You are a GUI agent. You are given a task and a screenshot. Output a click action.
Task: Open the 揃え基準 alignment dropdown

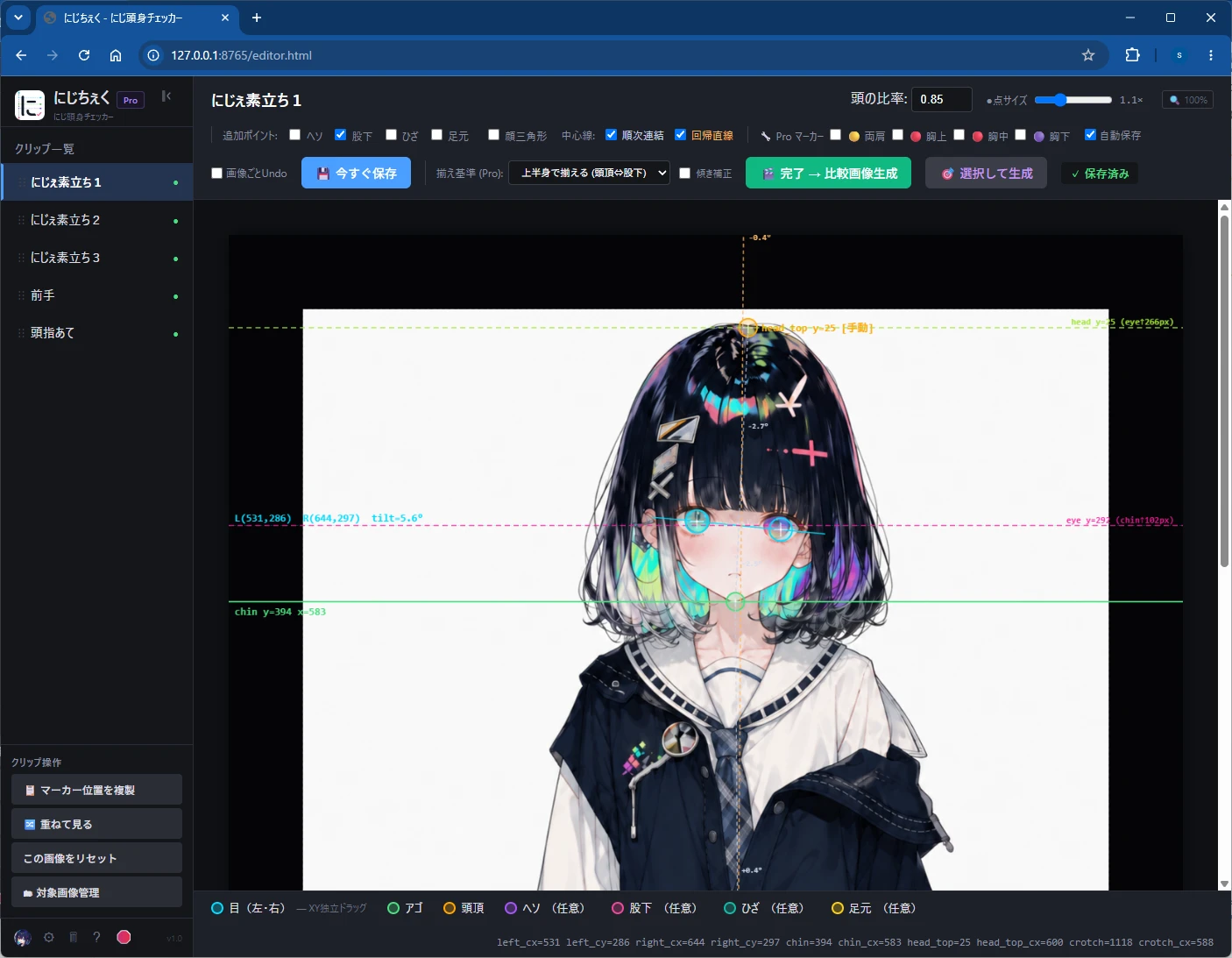pyautogui.click(x=590, y=174)
